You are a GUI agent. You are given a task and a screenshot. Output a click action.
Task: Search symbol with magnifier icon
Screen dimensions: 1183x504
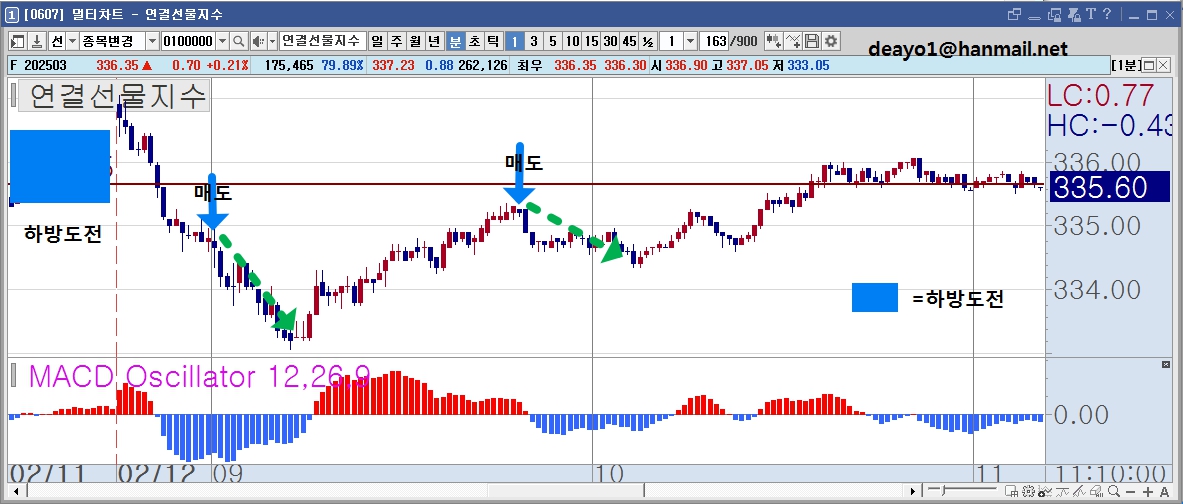pyautogui.click(x=238, y=40)
